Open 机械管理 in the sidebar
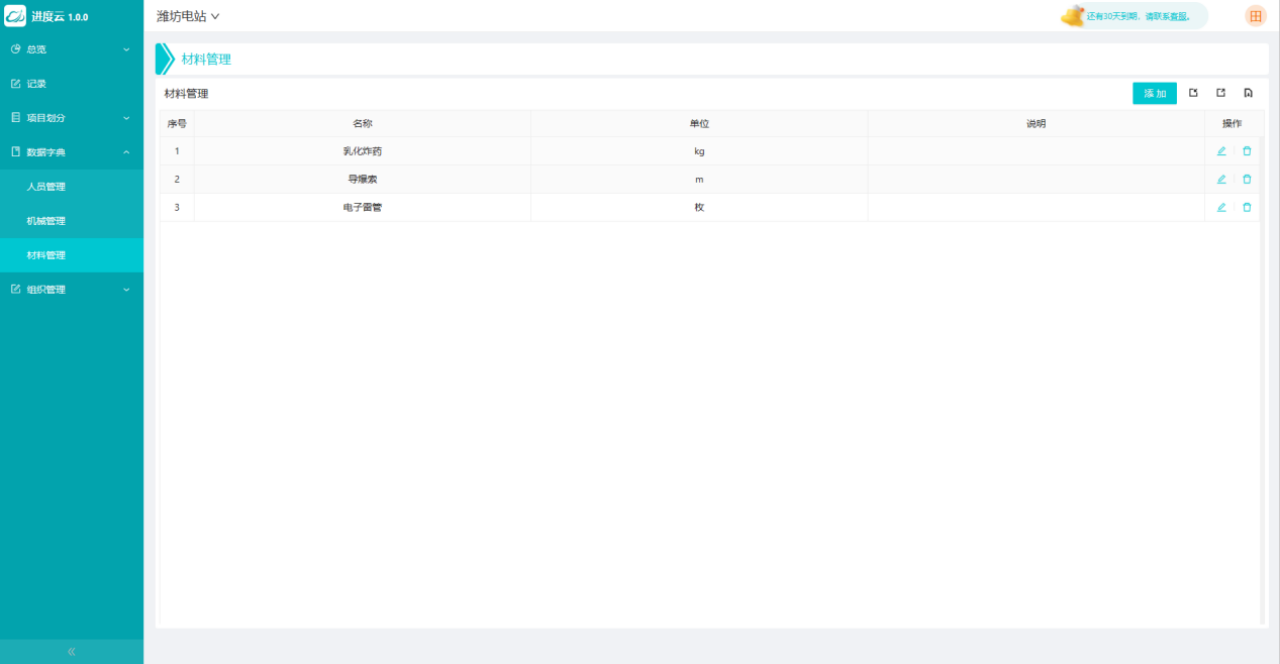This screenshot has width=1280, height=664. [46, 221]
